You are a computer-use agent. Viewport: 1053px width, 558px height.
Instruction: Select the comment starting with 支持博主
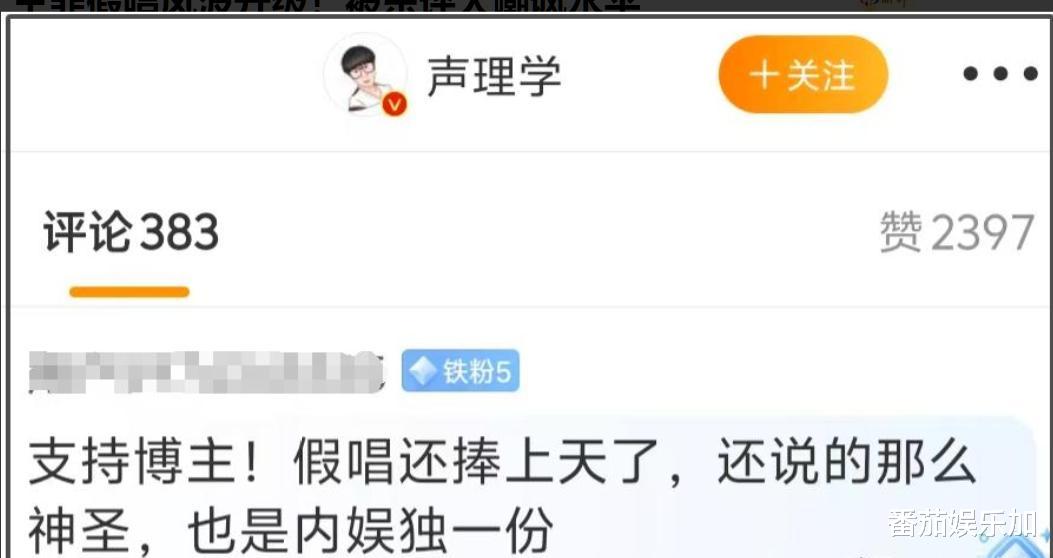(x=502, y=492)
